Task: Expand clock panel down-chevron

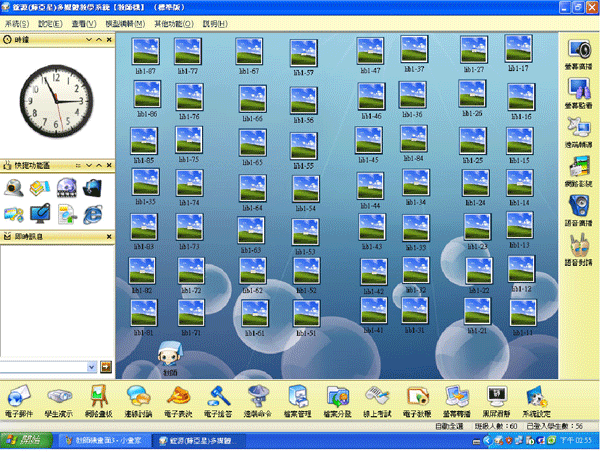Action: [x=89, y=39]
